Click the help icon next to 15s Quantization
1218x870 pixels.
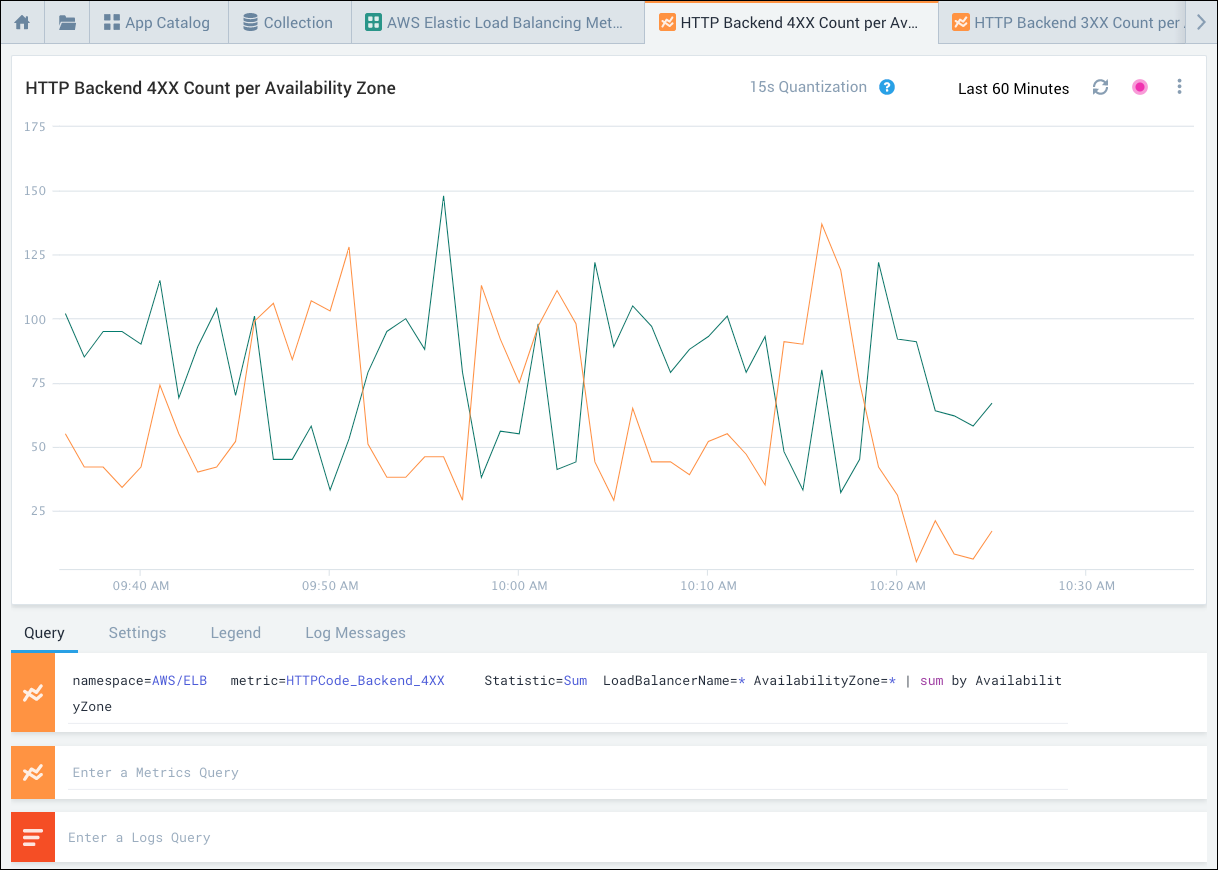tap(887, 87)
